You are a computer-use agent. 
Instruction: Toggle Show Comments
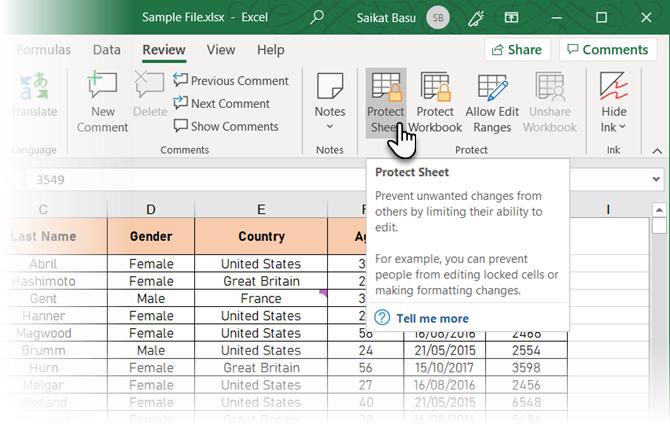click(226, 126)
